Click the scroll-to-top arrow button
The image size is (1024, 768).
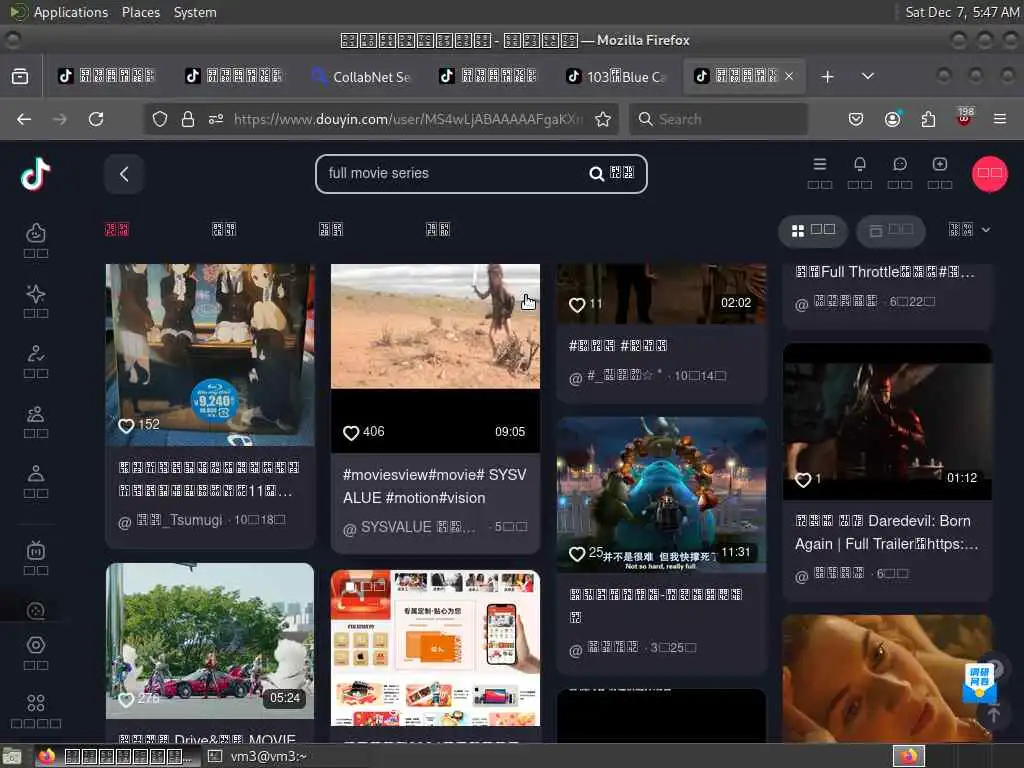pyautogui.click(x=993, y=714)
